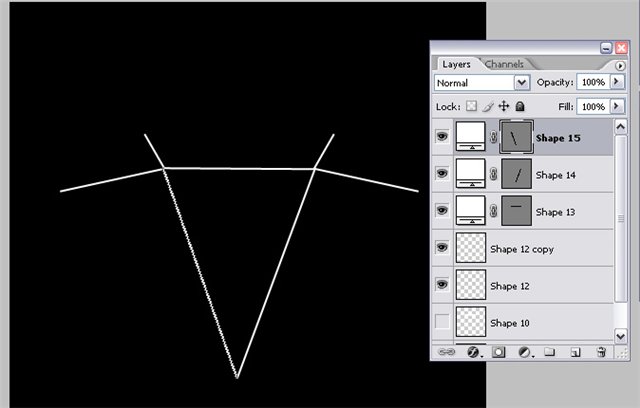Select the Layers tab
The width and height of the screenshot is (640, 408).
[456, 64]
